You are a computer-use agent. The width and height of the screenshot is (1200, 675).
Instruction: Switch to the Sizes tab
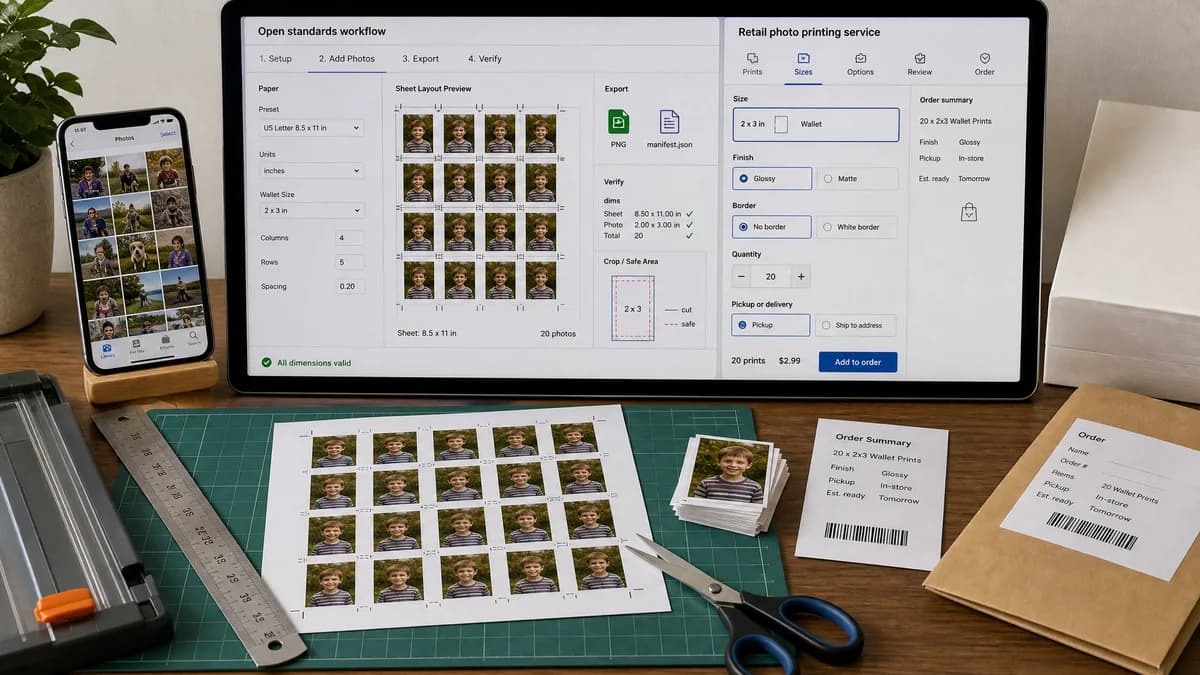point(803,64)
